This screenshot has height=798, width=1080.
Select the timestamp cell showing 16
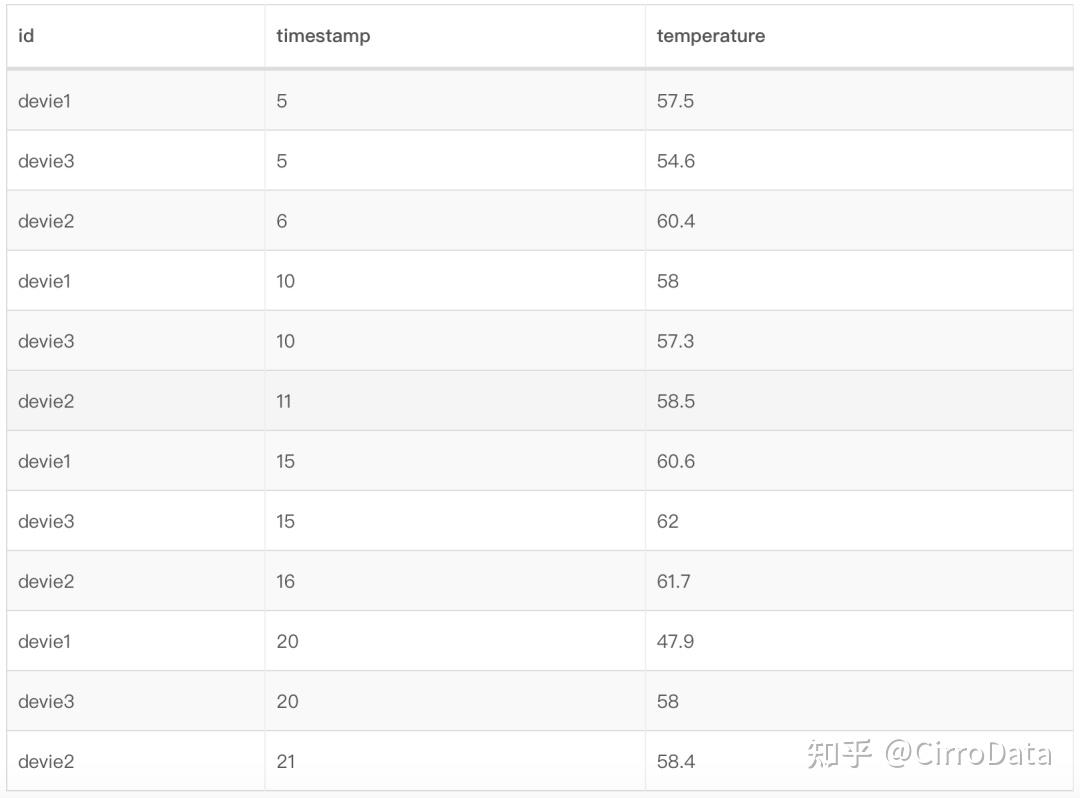pyautogui.click(x=285, y=581)
